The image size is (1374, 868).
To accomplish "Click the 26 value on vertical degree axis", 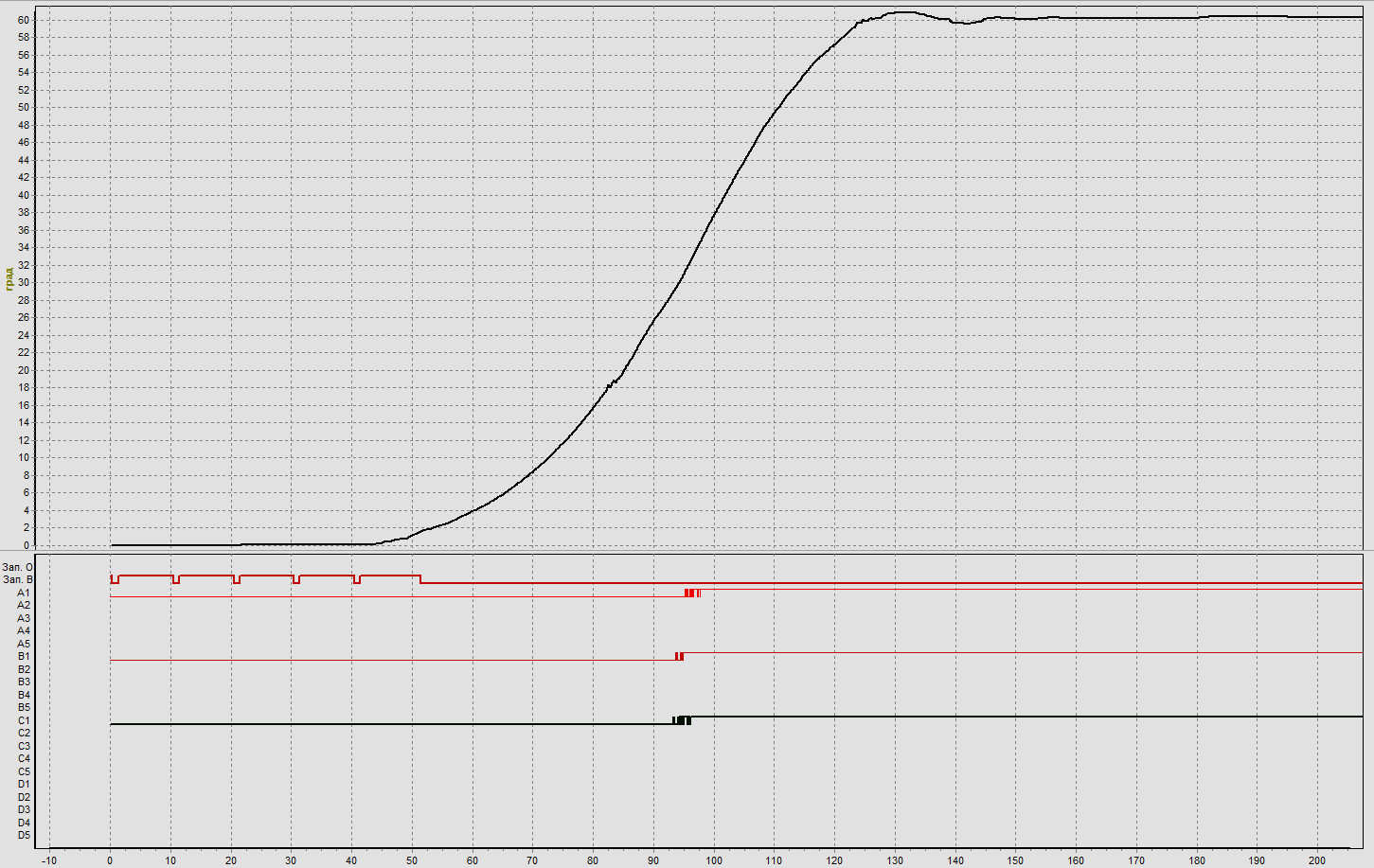I will coord(24,317).
